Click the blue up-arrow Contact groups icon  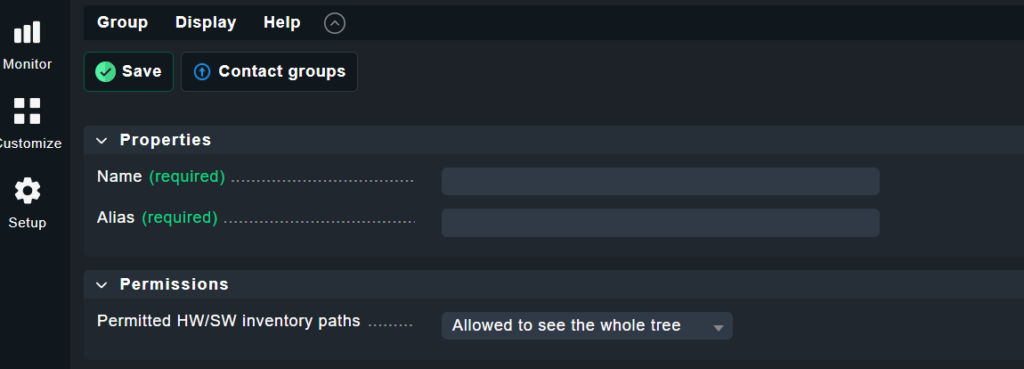(x=202, y=72)
